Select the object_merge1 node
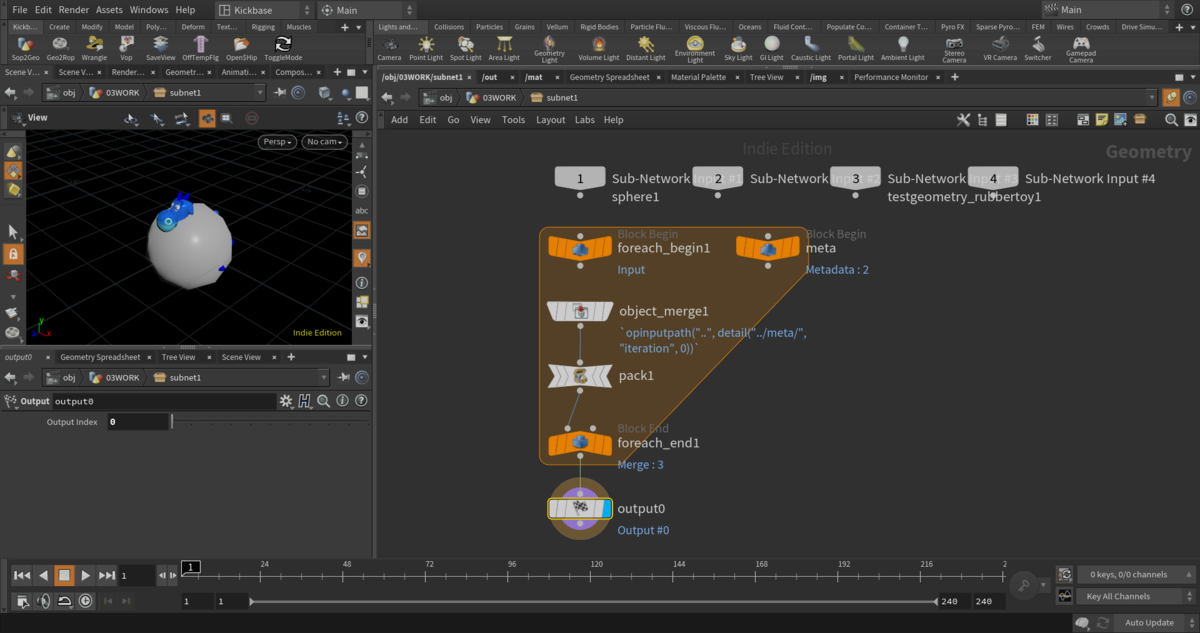 point(580,312)
